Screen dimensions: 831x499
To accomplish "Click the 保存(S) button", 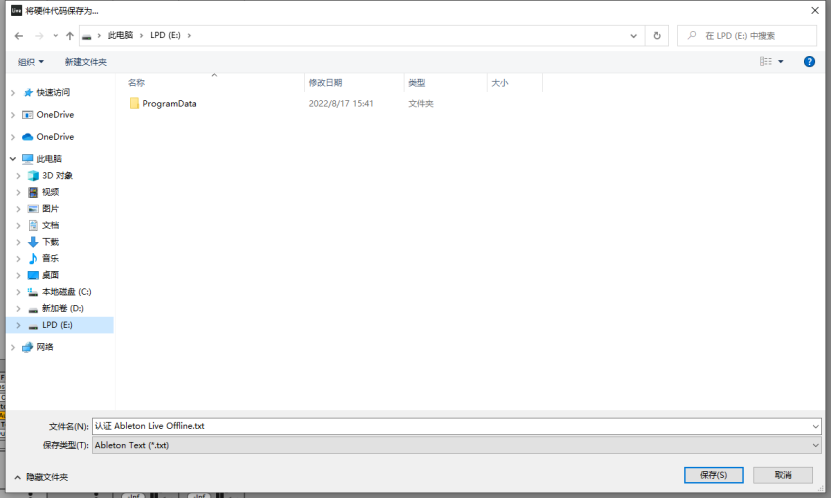I will [x=713, y=475].
